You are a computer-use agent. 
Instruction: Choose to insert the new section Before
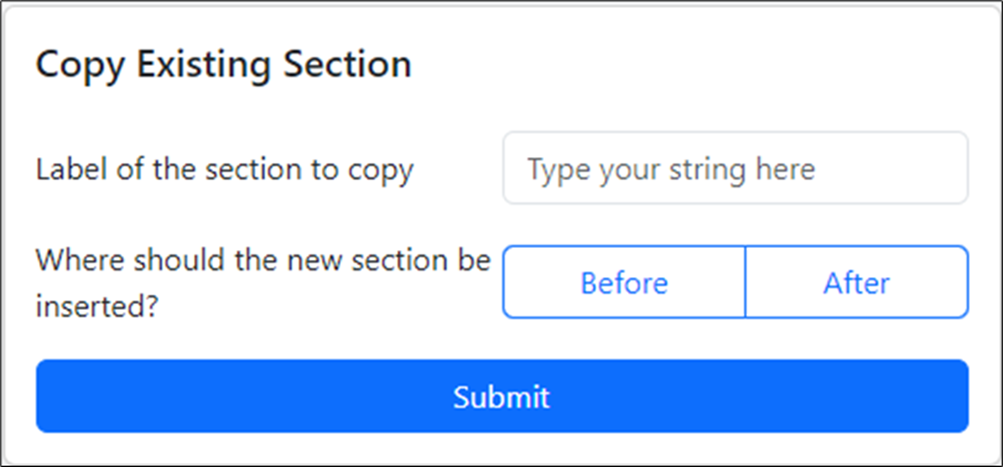coord(624,282)
